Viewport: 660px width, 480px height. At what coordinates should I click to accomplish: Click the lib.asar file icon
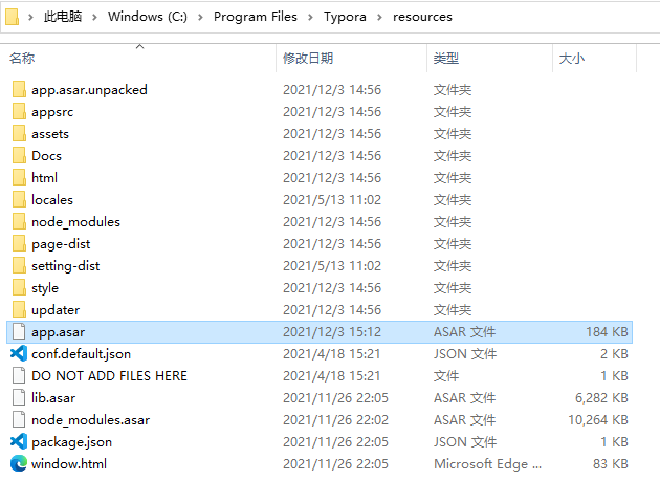point(19,397)
